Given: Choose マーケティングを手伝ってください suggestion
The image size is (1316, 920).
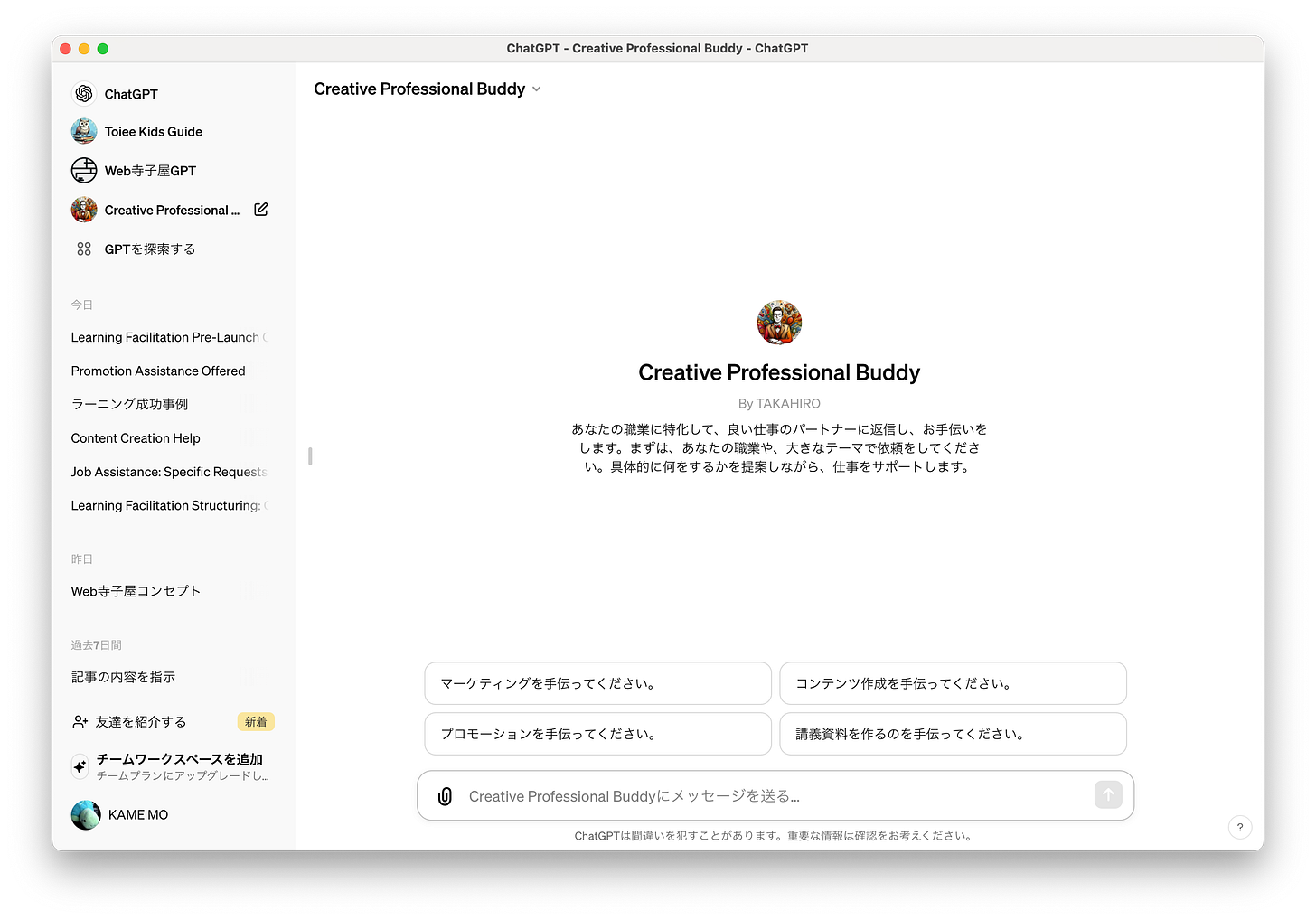Looking at the screenshot, I should pyautogui.click(x=597, y=683).
